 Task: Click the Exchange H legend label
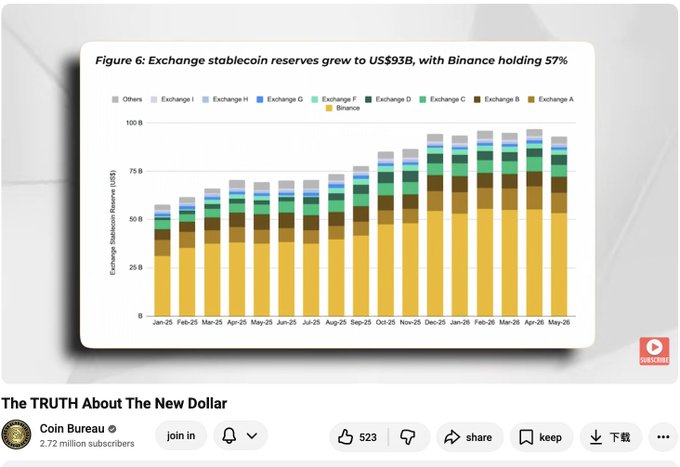coord(230,99)
